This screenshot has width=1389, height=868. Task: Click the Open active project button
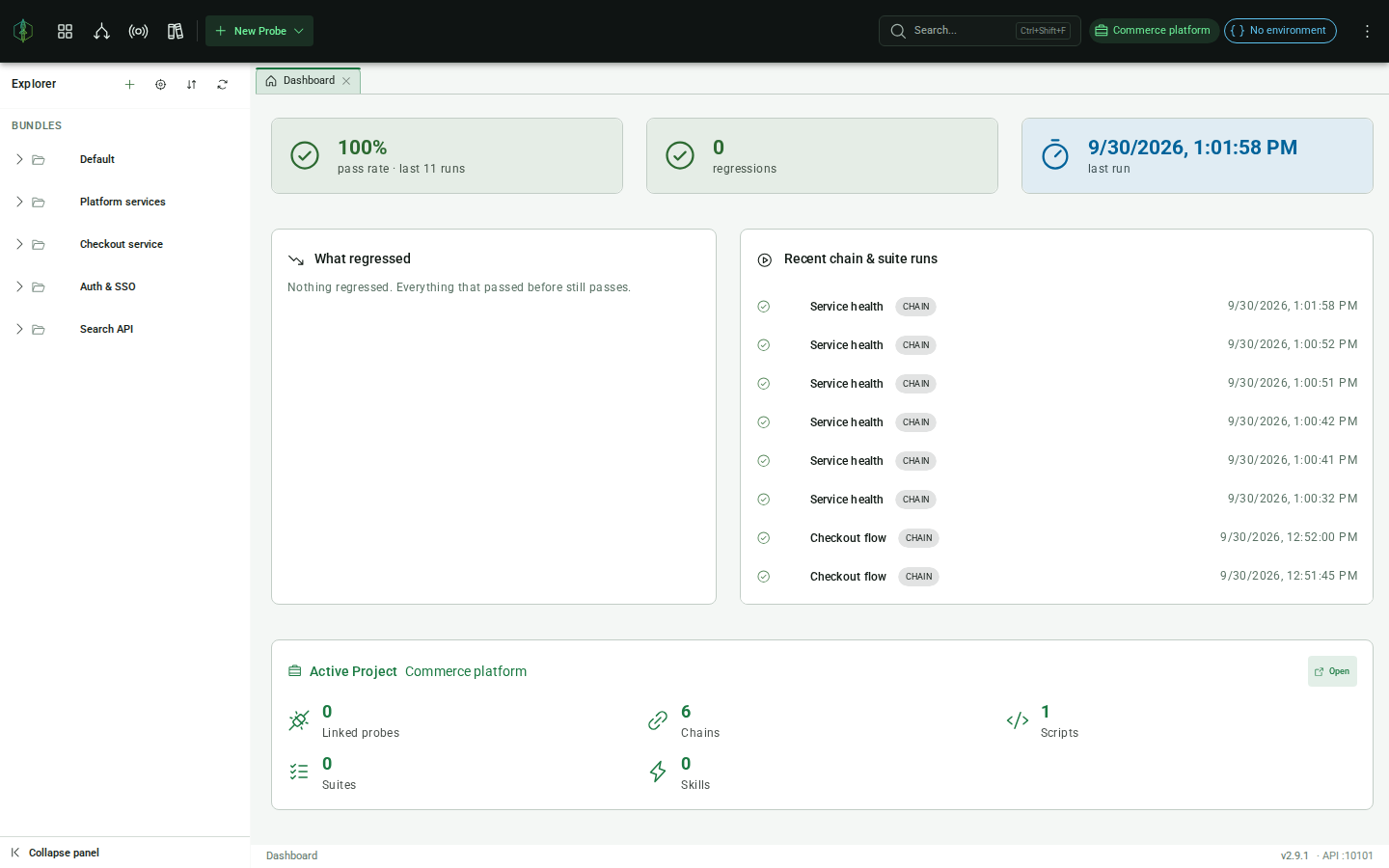1332,671
